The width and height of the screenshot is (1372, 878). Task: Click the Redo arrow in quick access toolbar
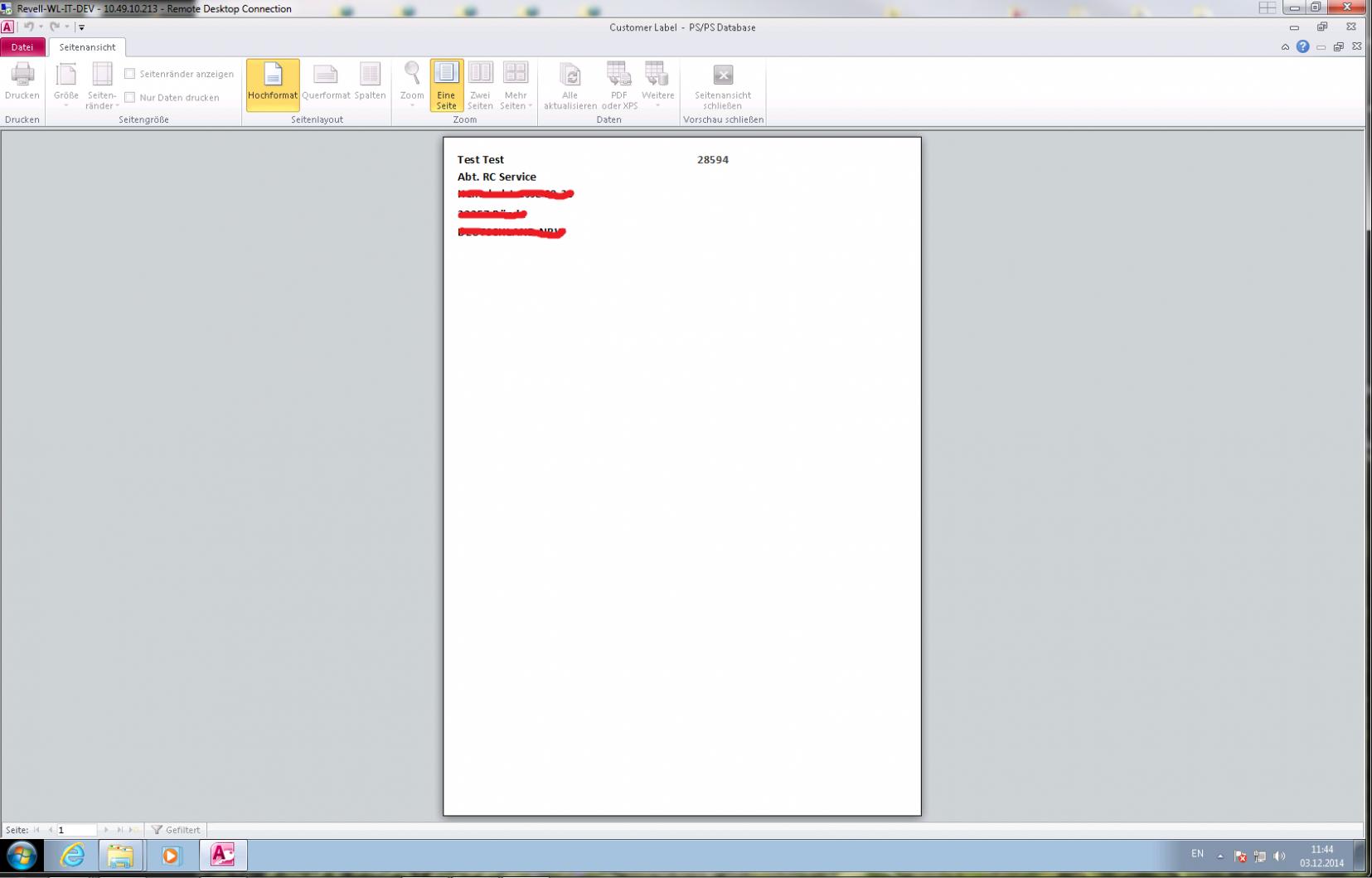pos(55,27)
